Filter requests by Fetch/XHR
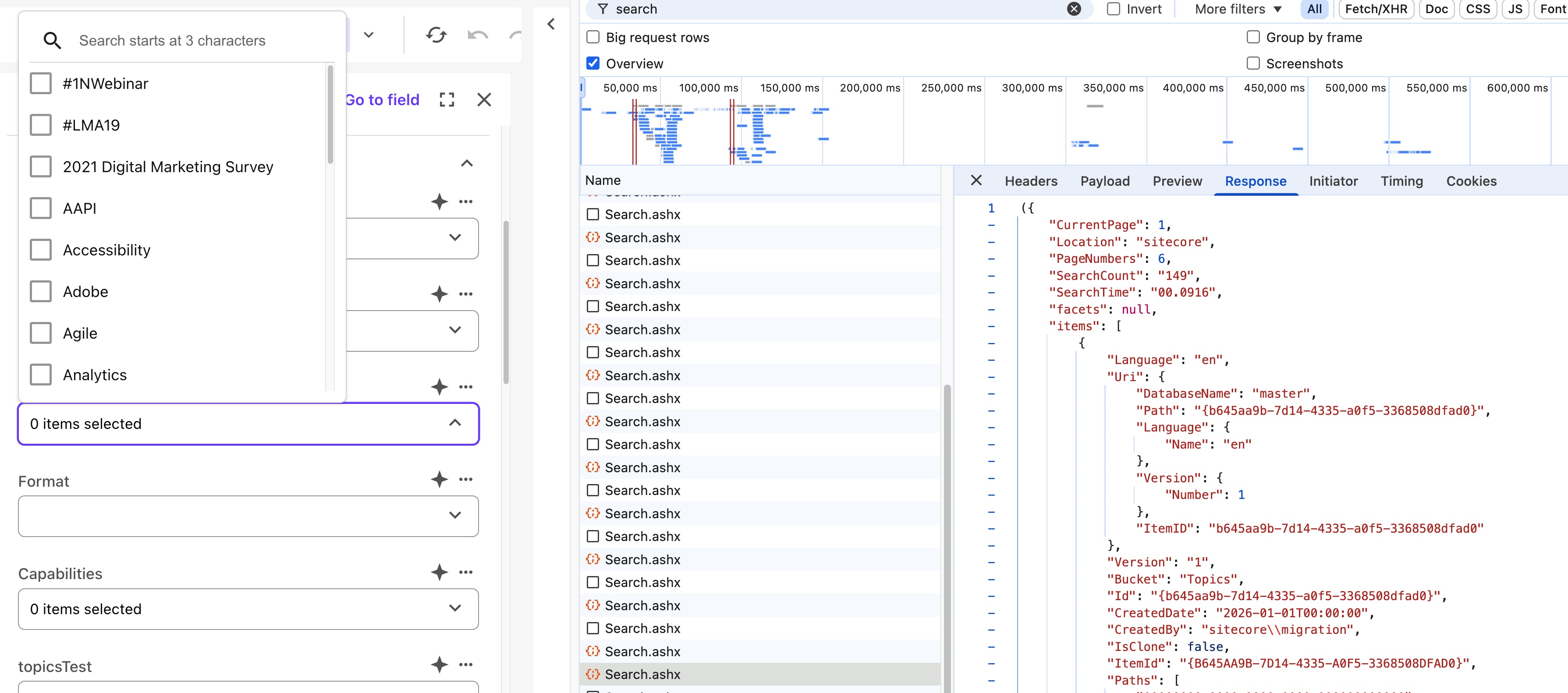The width and height of the screenshot is (1568, 693). click(1376, 9)
